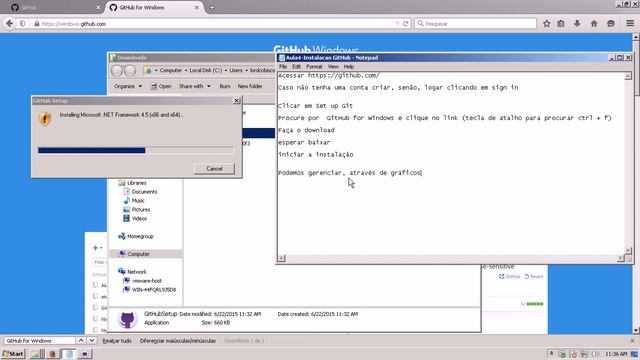Open the Notepad View menu
The width and height of the screenshot is (640, 360).
point(333,67)
